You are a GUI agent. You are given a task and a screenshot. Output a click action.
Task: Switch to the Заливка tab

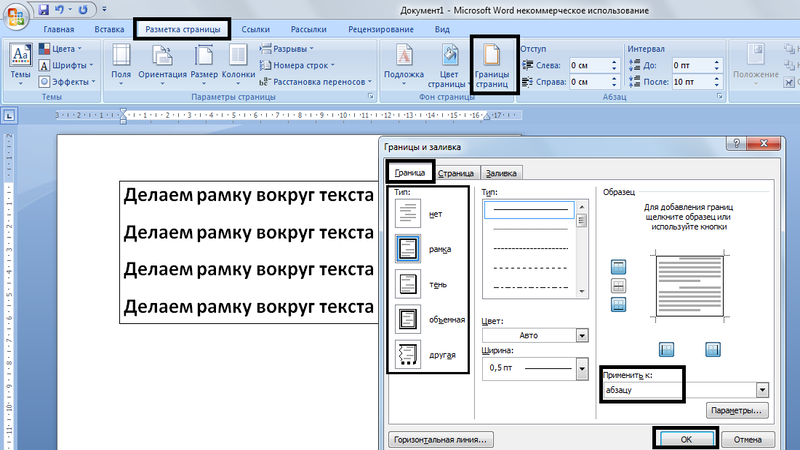tap(501, 173)
